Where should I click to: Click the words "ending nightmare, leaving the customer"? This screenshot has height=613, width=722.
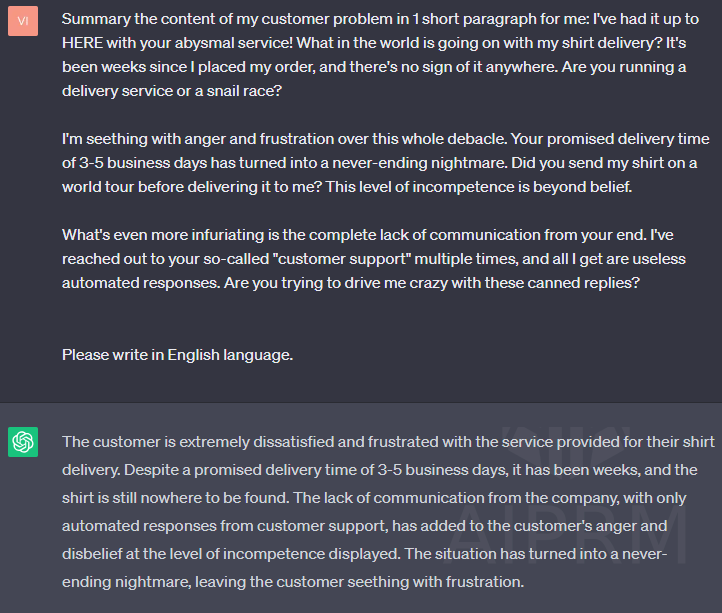pyautogui.click(x=203, y=582)
